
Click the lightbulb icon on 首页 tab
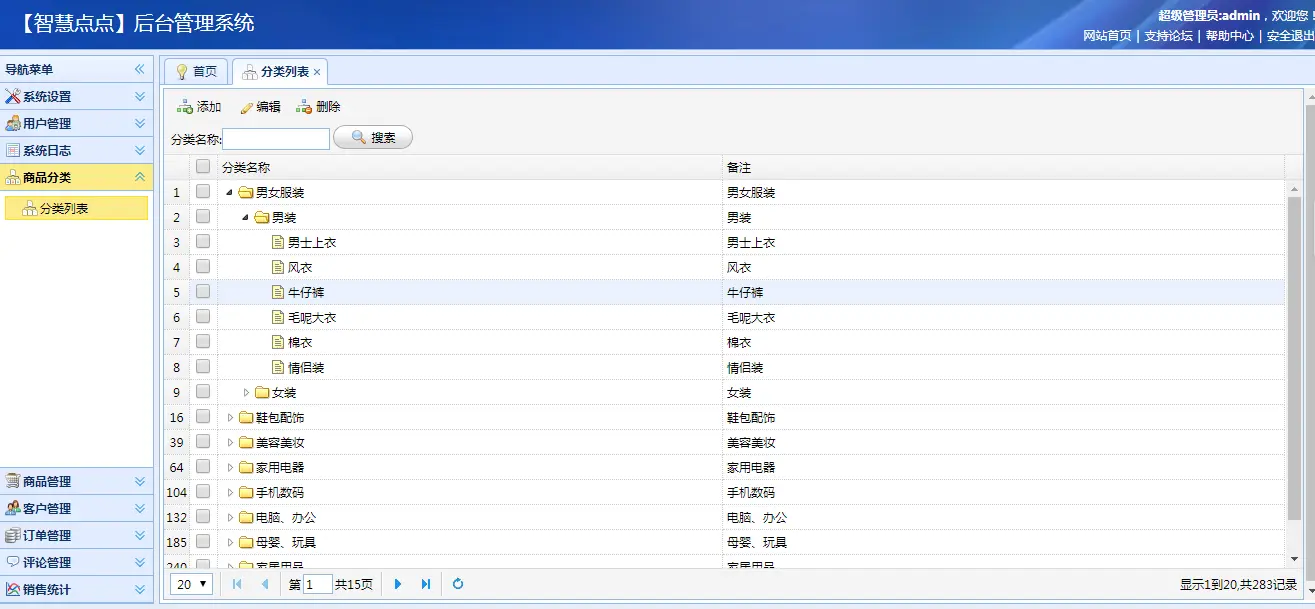[x=181, y=72]
